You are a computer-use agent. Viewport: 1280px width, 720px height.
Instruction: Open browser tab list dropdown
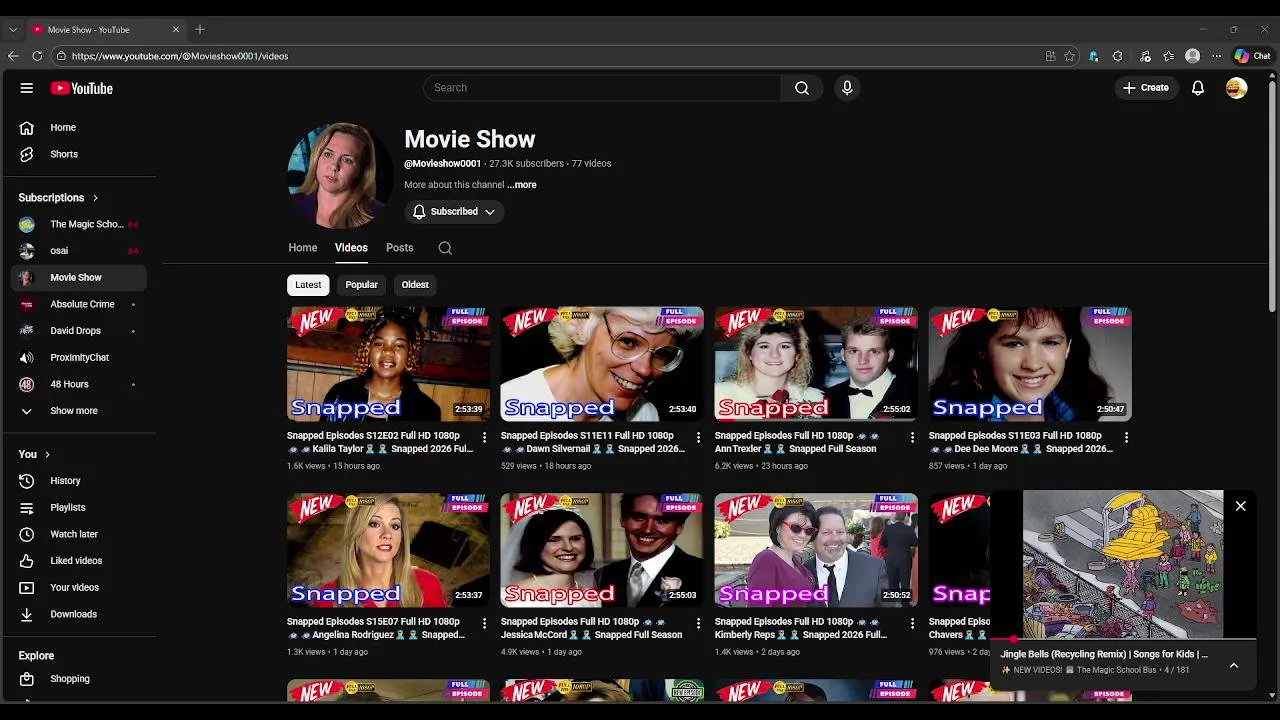click(13, 30)
